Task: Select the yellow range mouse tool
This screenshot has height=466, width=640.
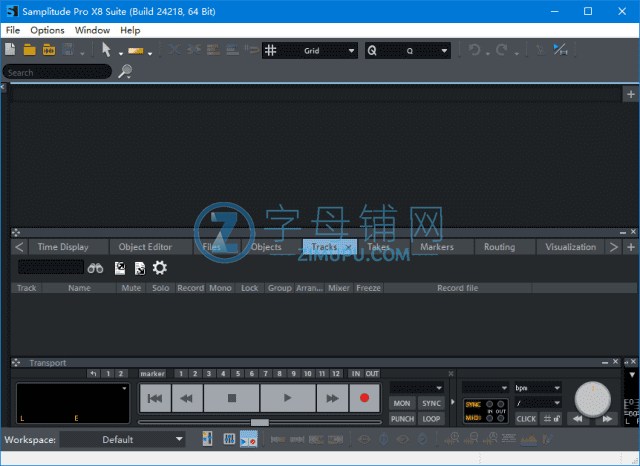Action: pyautogui.click(x=136, y=51)
